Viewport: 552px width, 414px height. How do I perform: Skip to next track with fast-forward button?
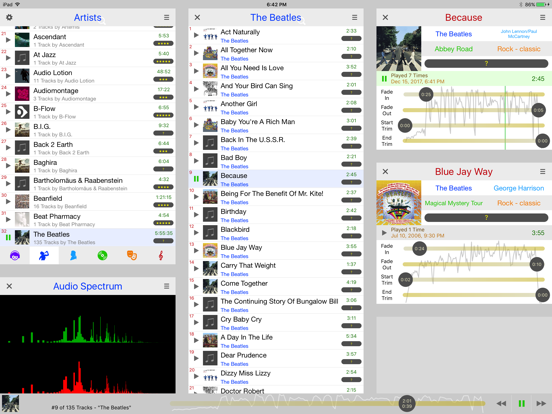click(x=541, y=403)
